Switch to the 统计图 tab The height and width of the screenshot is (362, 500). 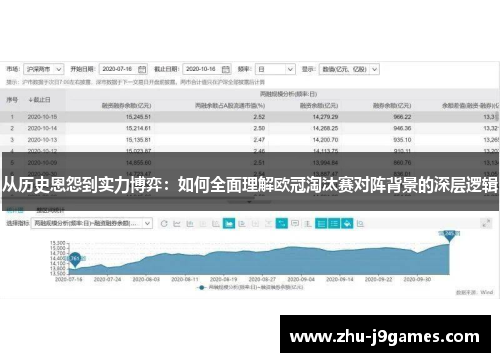15,210
